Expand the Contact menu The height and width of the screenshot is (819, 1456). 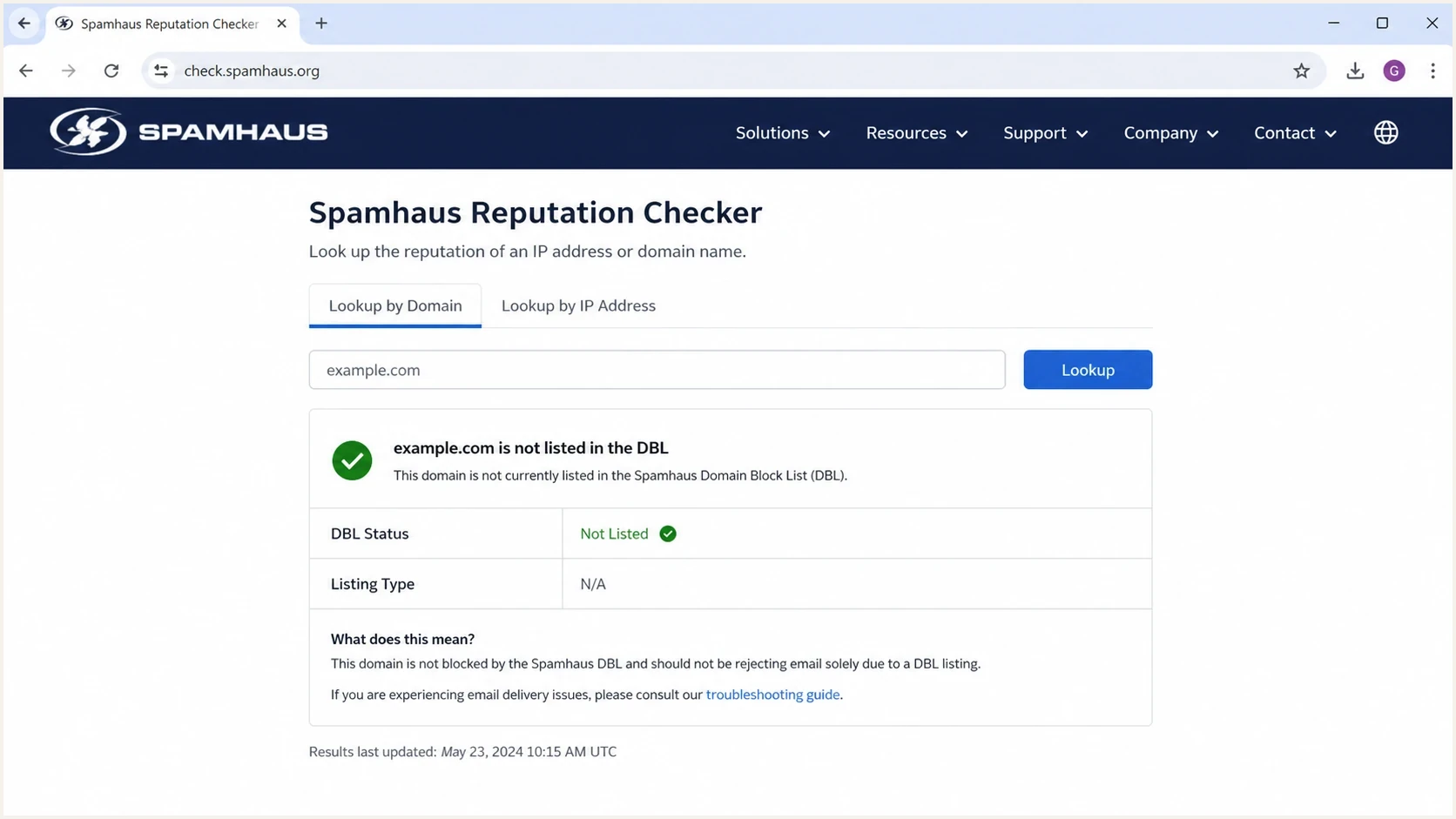point(1295,133)
